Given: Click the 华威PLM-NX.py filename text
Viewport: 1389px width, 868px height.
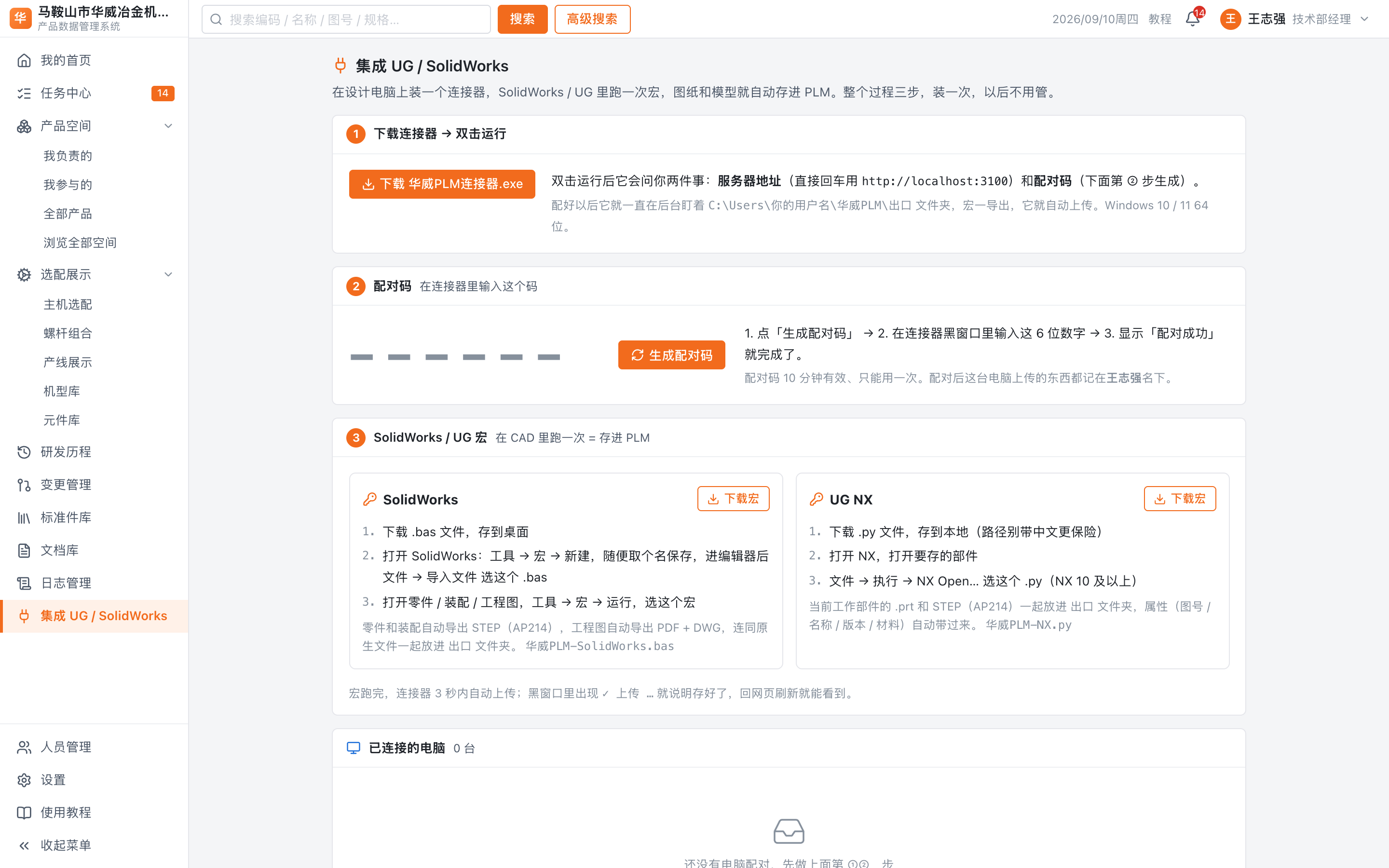Looking at the screenshot, I should coord(1029,624).
